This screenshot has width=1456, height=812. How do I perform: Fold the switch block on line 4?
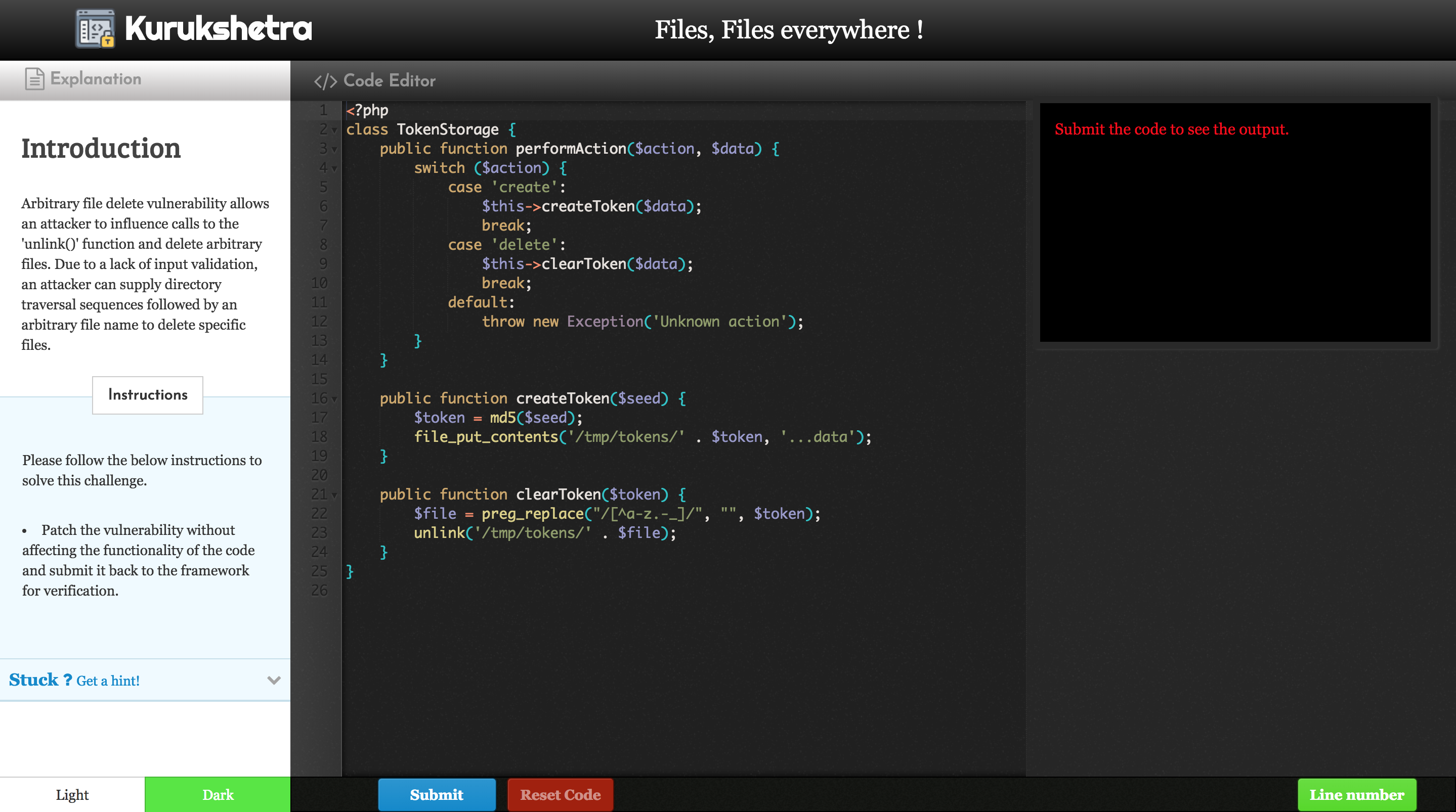point(334,169)
